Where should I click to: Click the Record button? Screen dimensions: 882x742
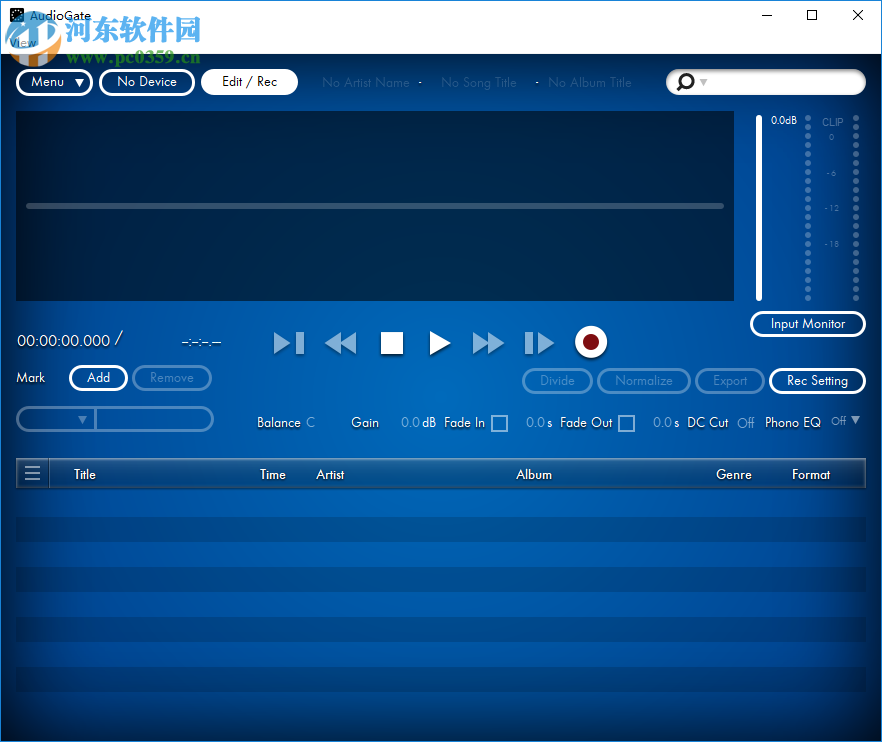click(590, 342)
